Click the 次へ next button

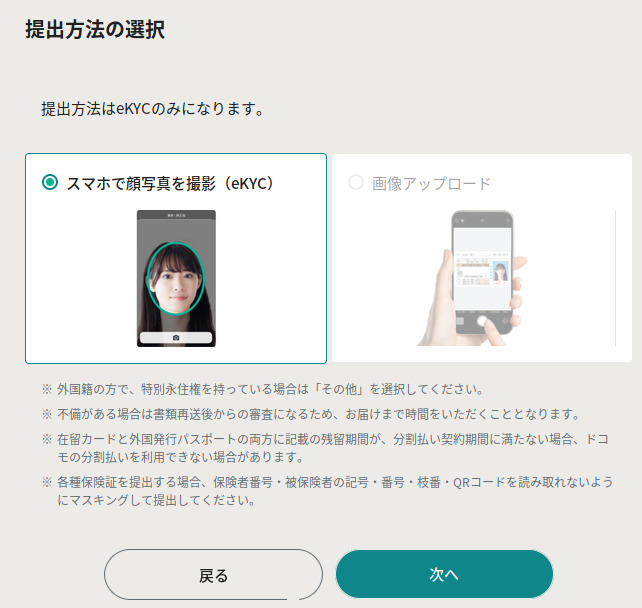(x=444, y=574)
